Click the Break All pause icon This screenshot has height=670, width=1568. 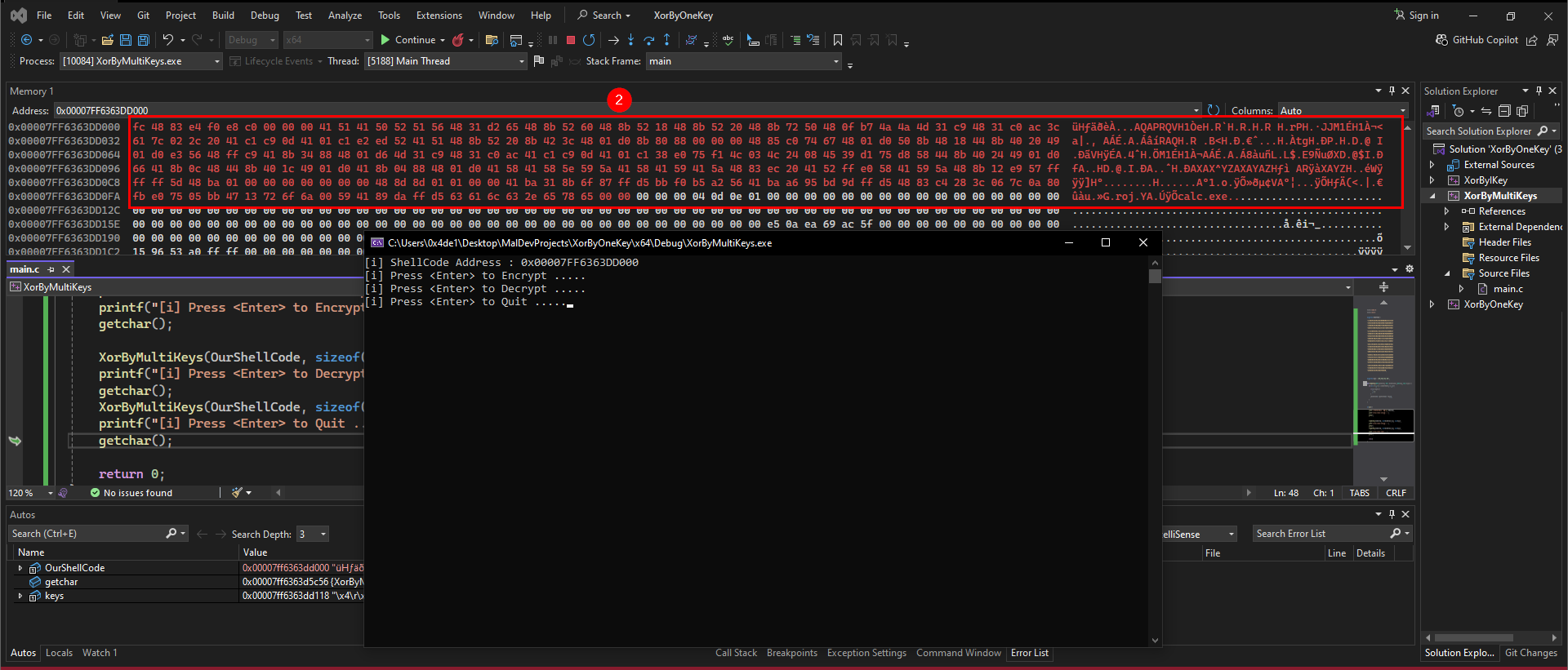[x=553, y=40]
